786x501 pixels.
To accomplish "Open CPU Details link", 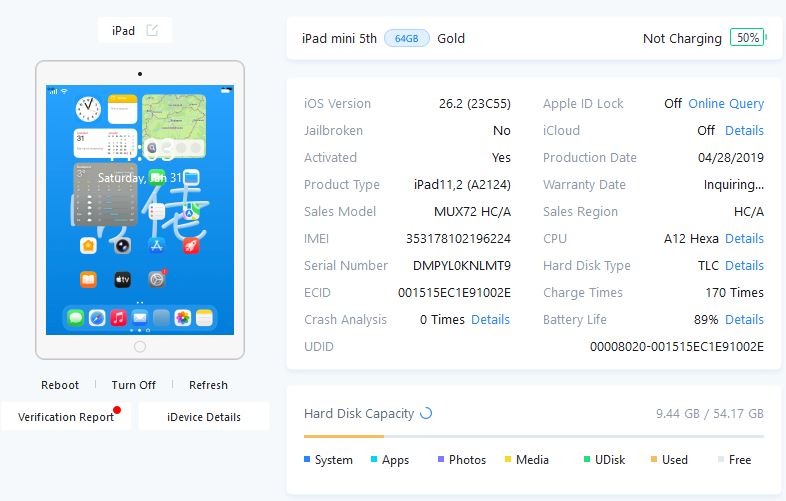I will (x=744, y=239).
